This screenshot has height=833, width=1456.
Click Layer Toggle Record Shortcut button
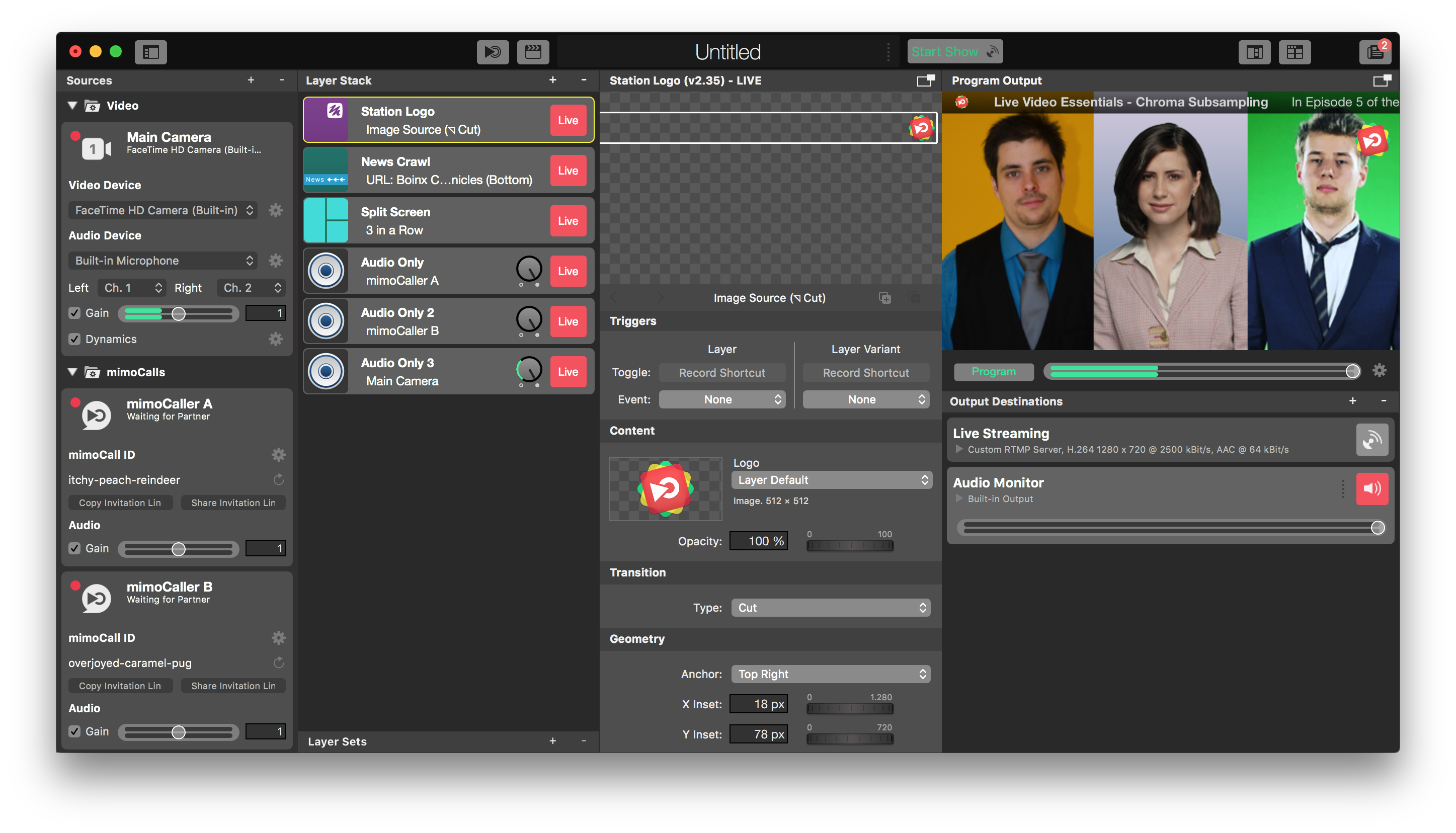tap(721, 372)
